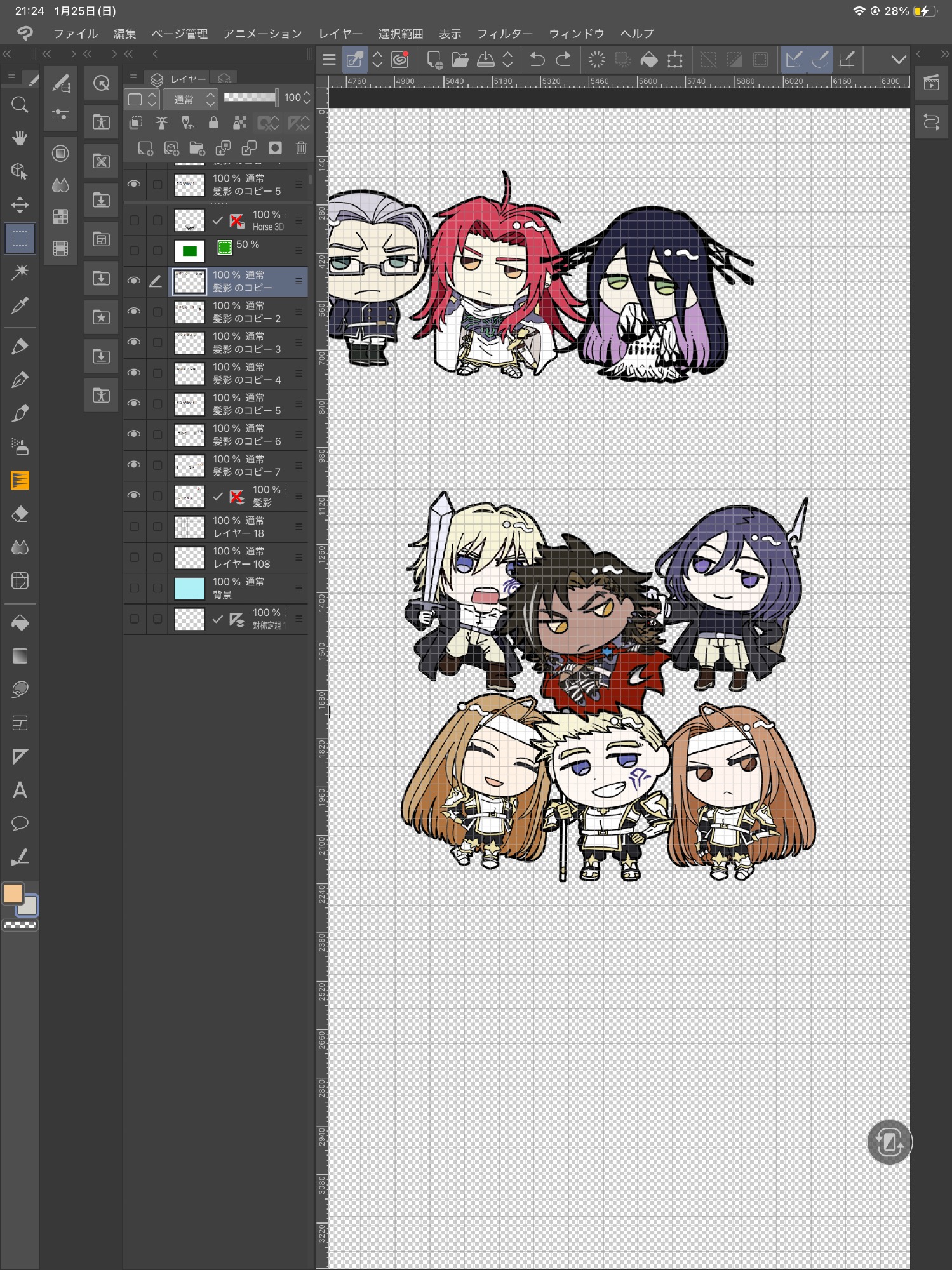The width and height of the screenshot is (952, 1270).
Task: Open the ファイル menu
Action: point(75,34)
